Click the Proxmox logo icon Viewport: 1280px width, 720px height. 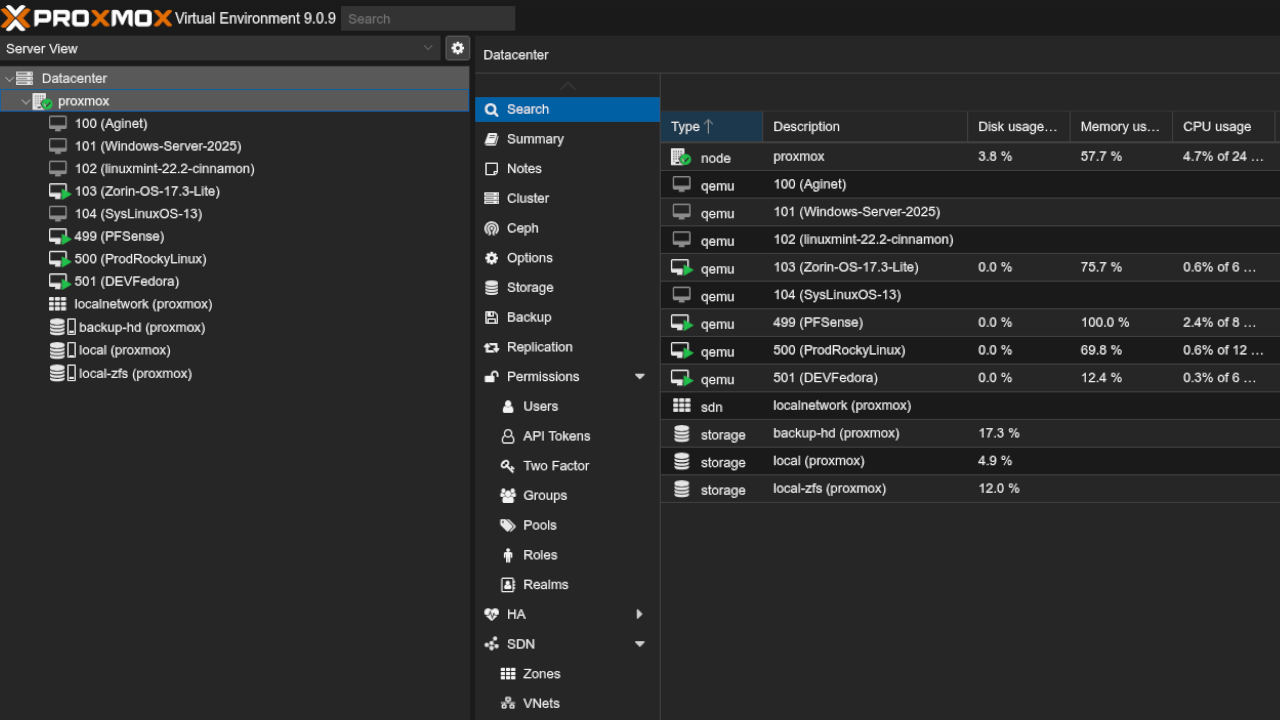(x=16, y=18)
